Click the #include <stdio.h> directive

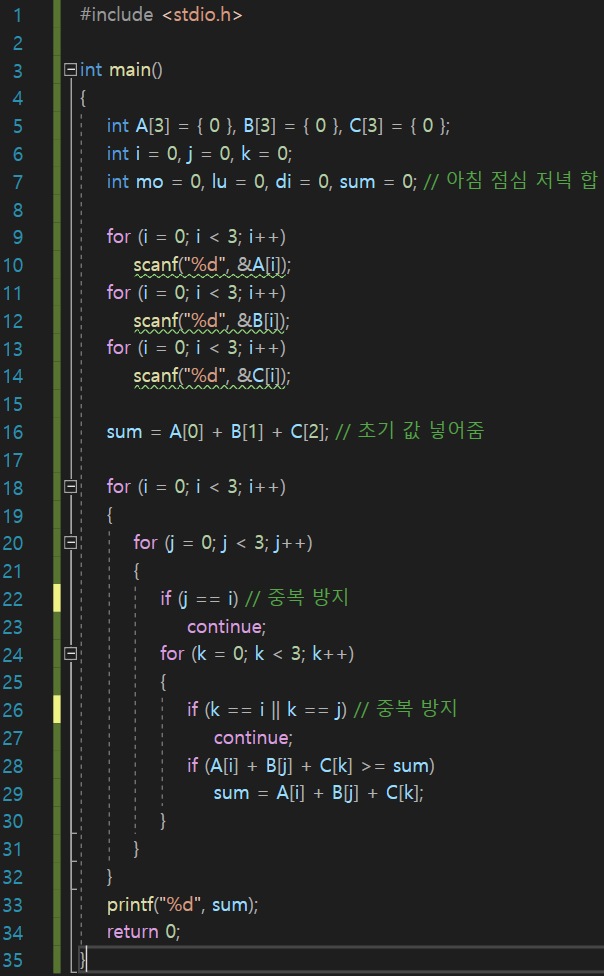point(161,14)
